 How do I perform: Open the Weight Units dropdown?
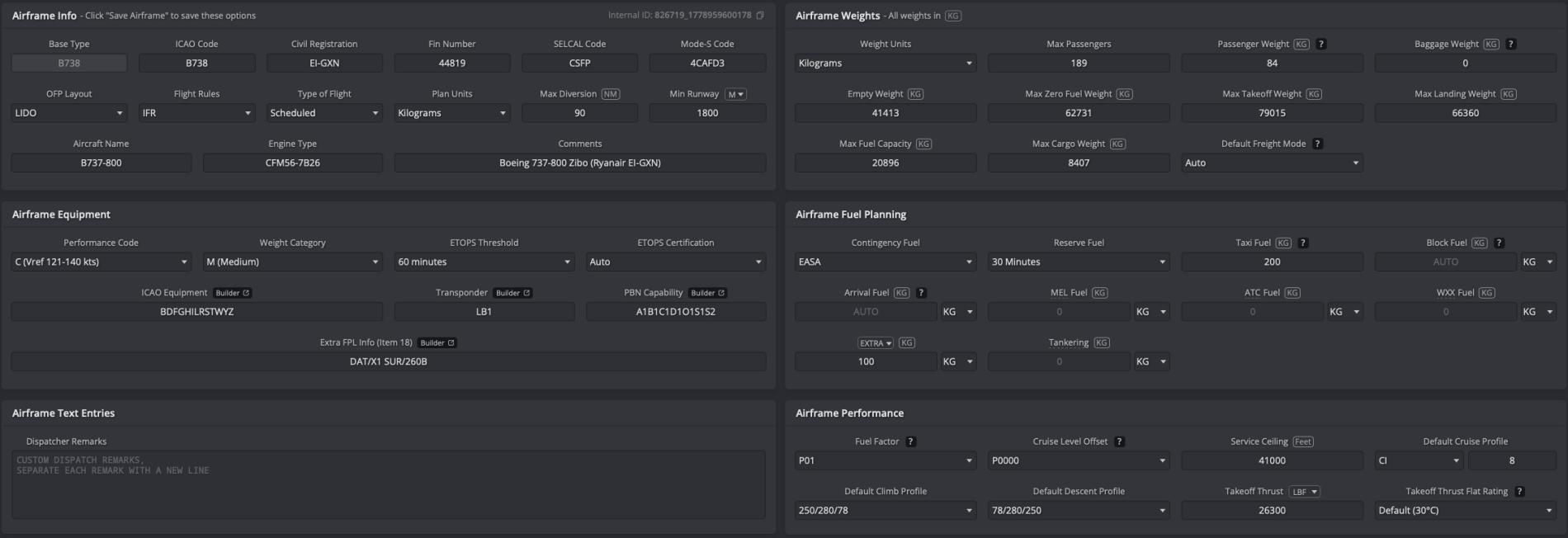[x=886, y=63]
